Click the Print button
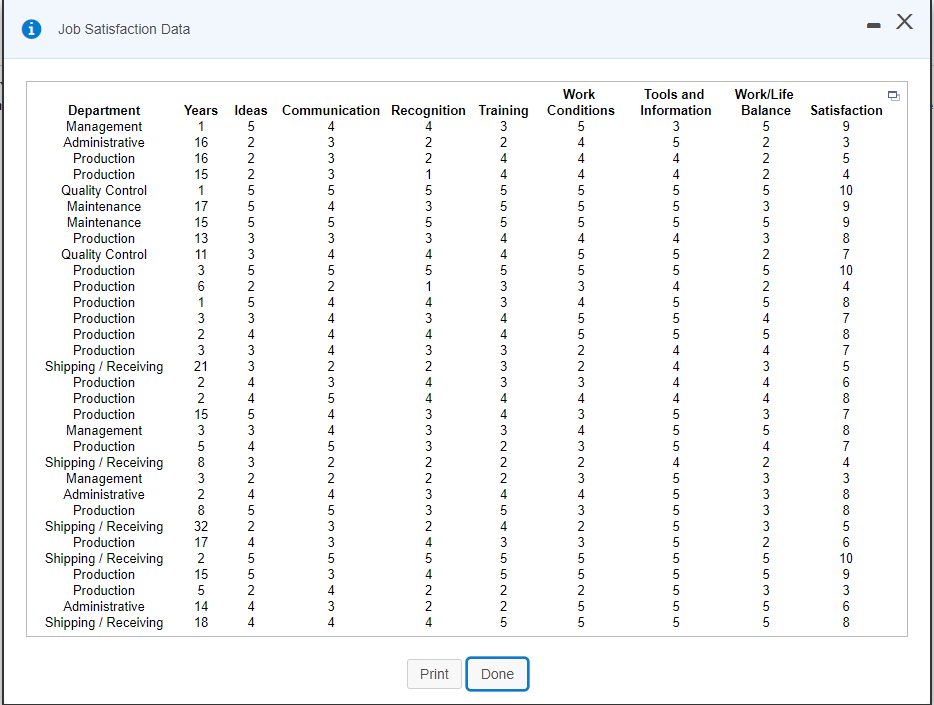This screenshot has width=934, height=705. point(434,674)
